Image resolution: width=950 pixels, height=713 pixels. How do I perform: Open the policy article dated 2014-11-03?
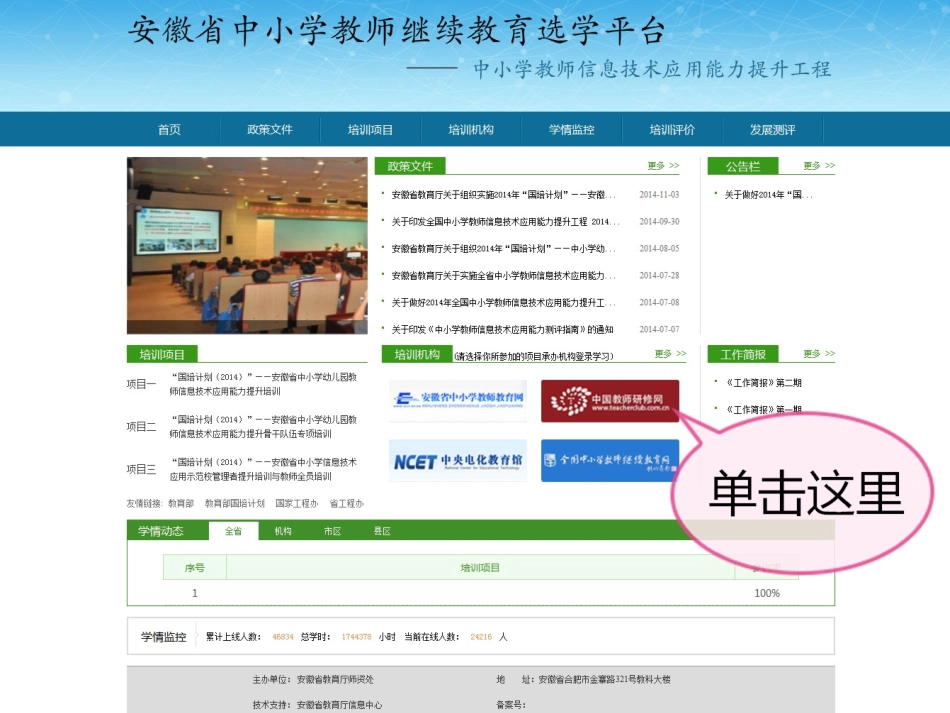(503, 194)
